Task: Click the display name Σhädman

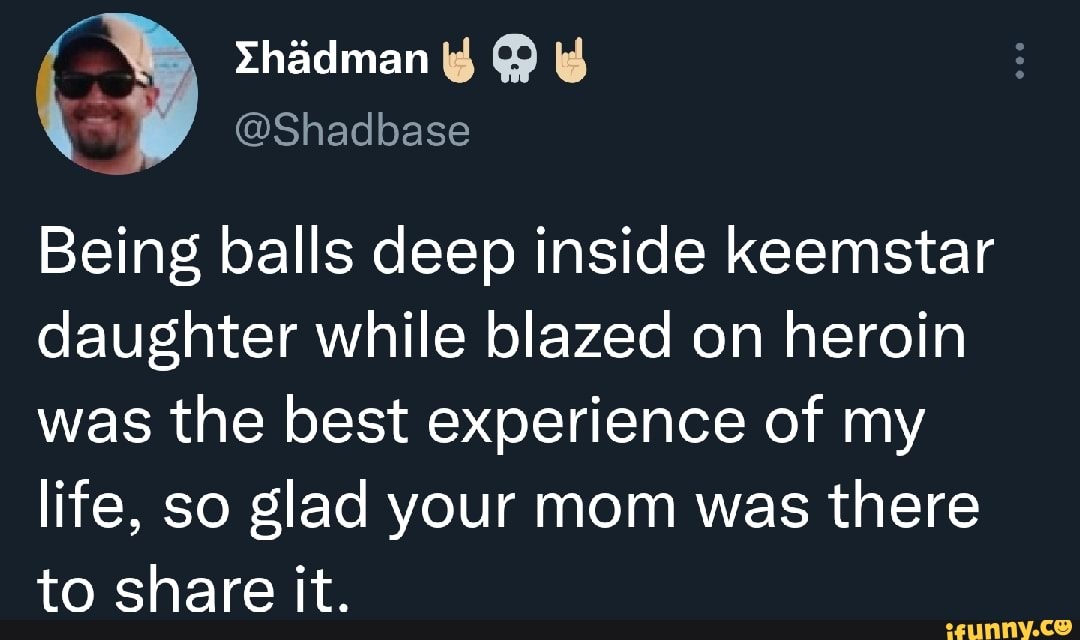Action: point(330,57)
